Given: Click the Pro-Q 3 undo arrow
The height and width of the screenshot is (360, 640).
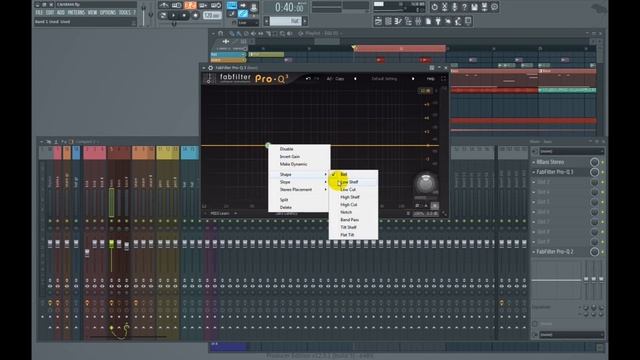Looking at the screenshot, I should coord(308,79).
